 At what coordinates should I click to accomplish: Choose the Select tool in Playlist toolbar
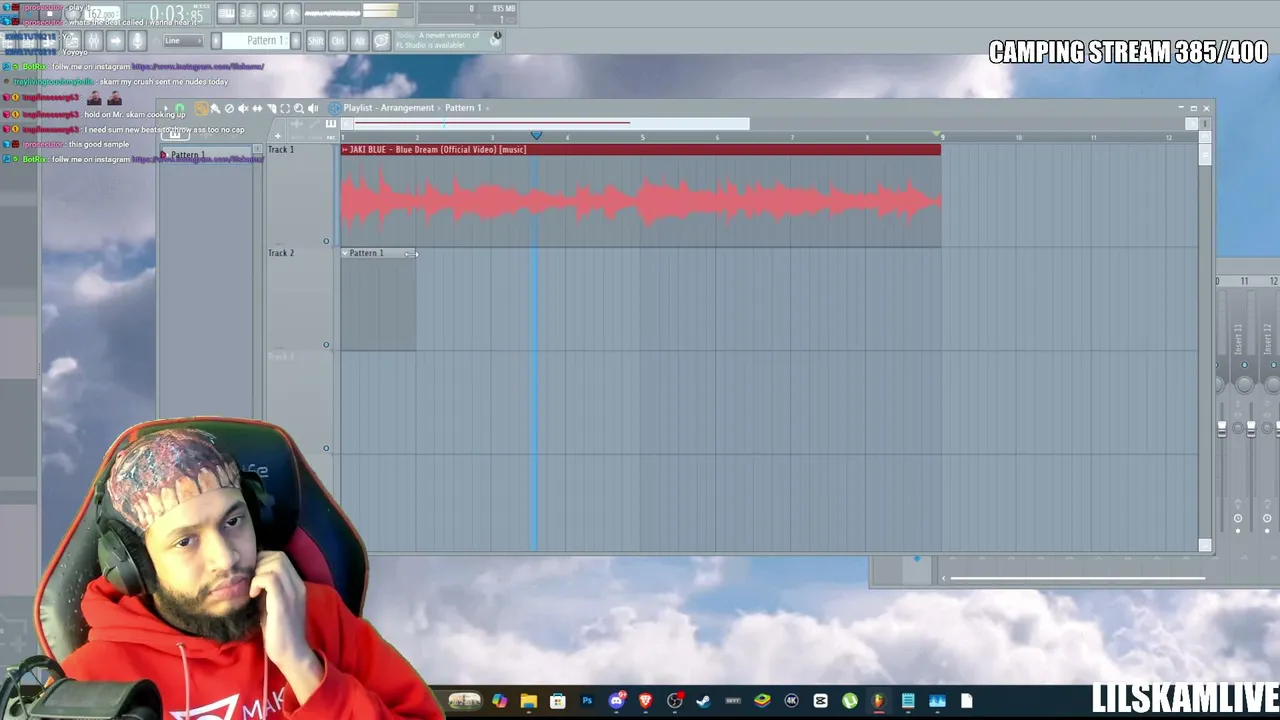(x=285, y=108)
